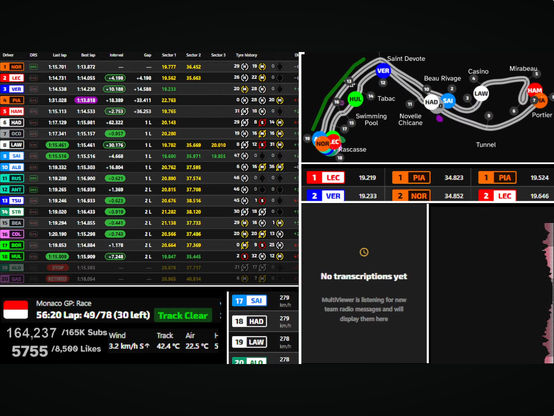Viewport: 554px width, 416px height.
Task: Click the Tyre history column header
Action: [x=247, y=55]
